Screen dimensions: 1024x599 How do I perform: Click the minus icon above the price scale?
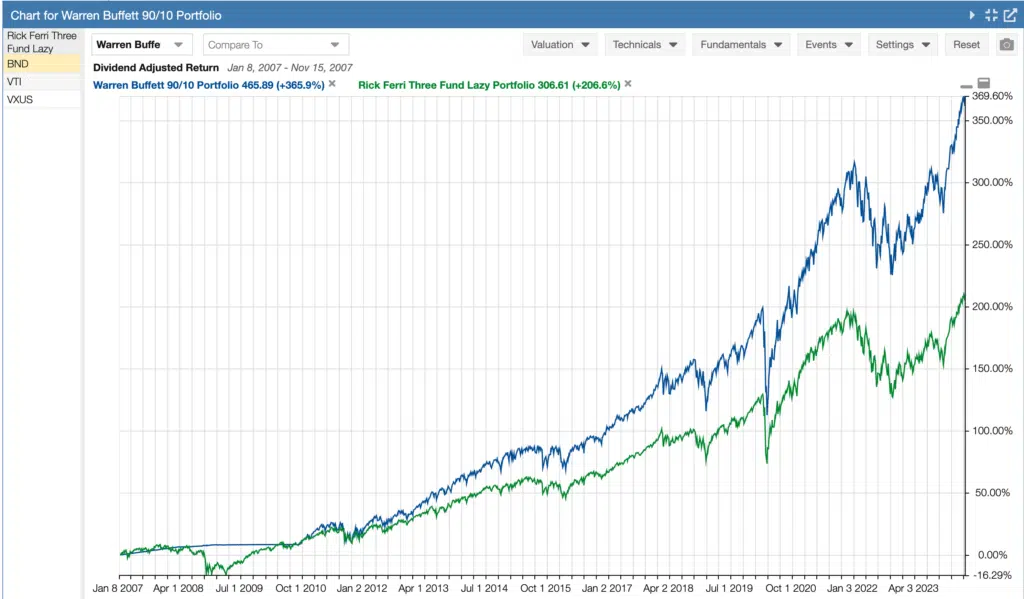pos(966,86)
